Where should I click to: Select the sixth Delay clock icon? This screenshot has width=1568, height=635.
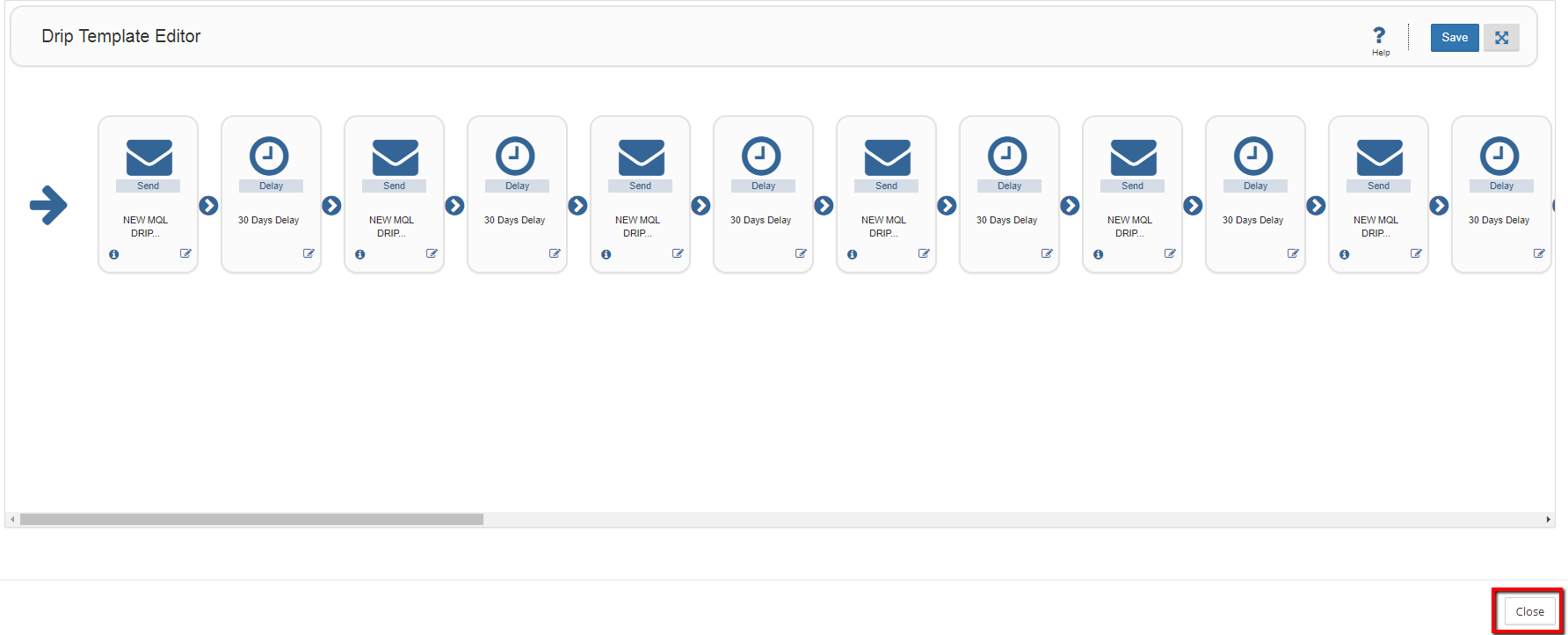click(x=1499, y=157)
